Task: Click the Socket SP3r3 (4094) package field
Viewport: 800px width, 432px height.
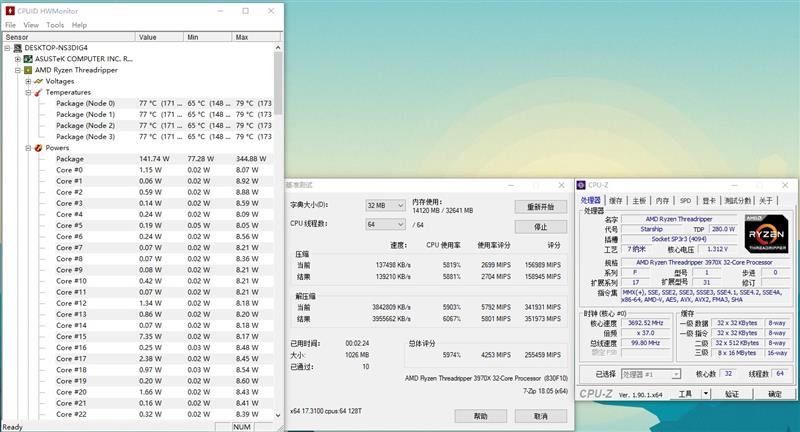Action: coord(679,239)
